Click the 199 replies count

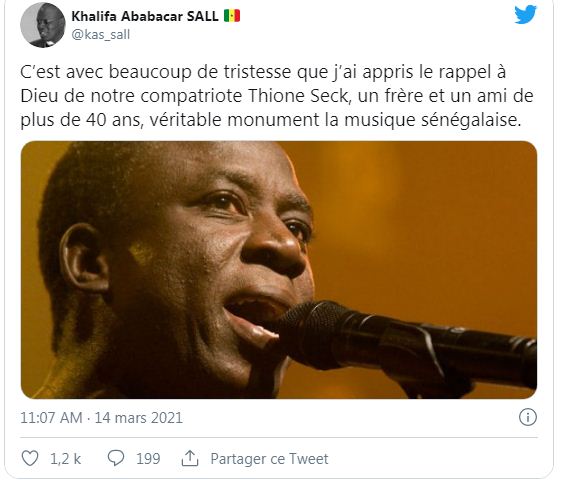[148, 459]
